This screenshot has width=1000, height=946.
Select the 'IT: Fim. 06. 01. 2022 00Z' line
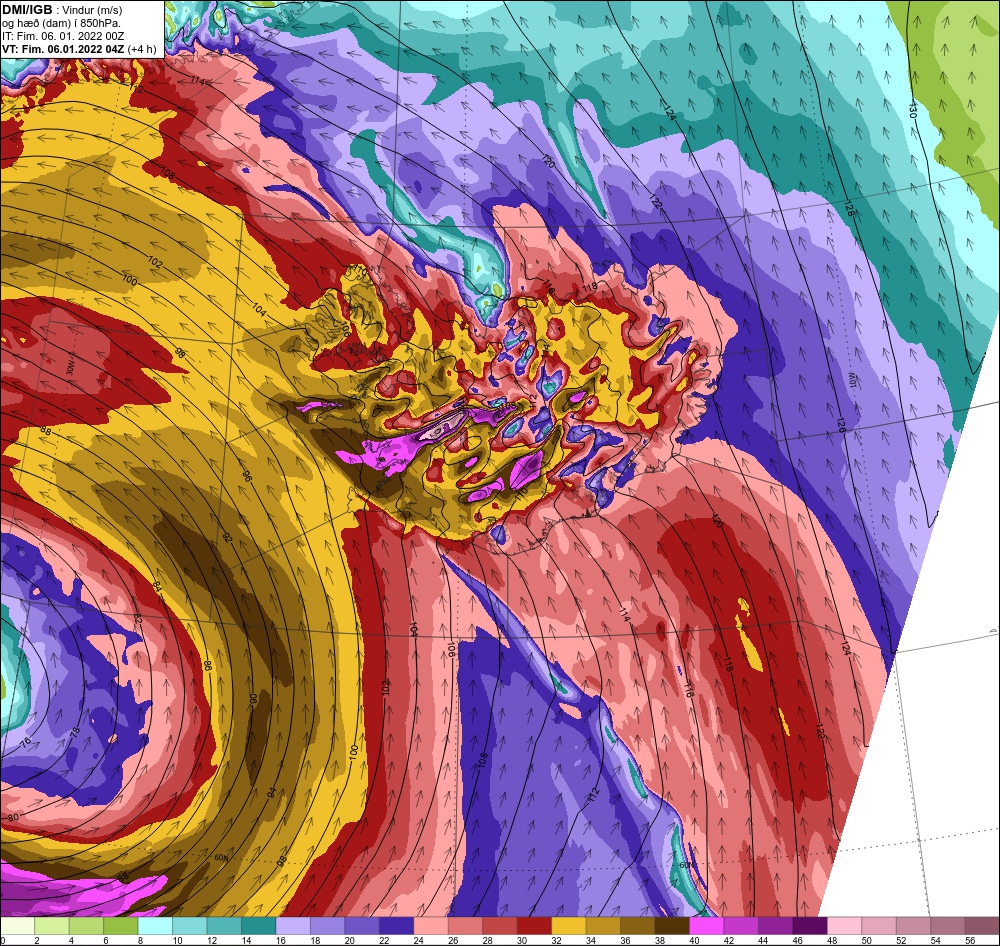(62, 36)
